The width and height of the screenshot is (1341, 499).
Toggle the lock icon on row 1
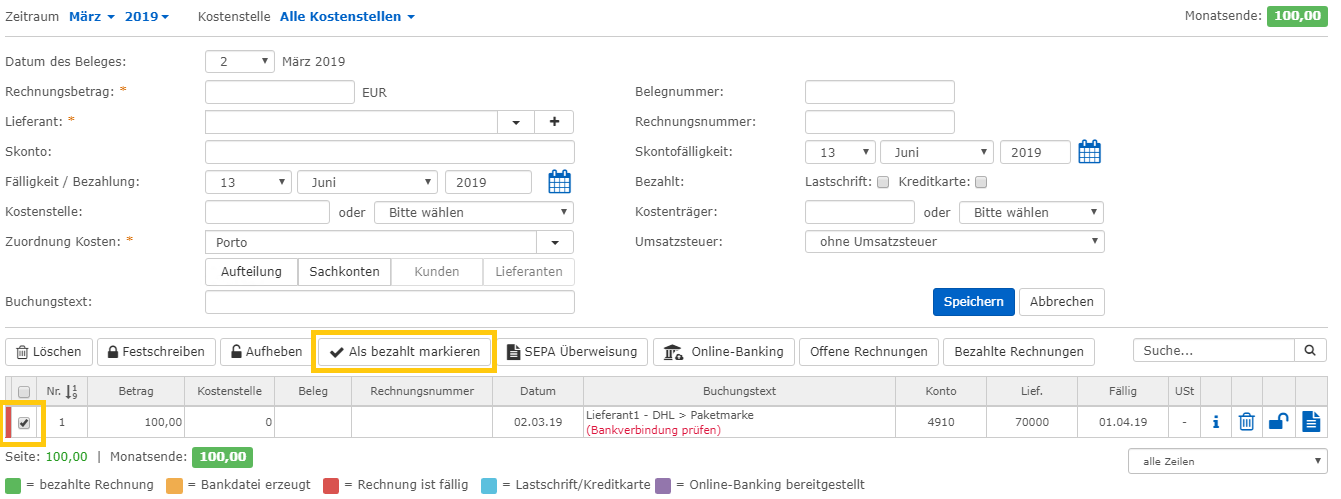click(1278, 422)
